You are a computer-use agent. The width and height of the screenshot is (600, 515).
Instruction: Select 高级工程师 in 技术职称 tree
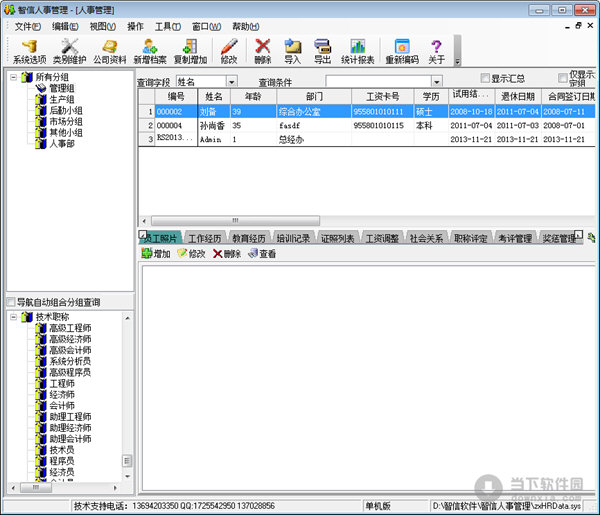70,328
